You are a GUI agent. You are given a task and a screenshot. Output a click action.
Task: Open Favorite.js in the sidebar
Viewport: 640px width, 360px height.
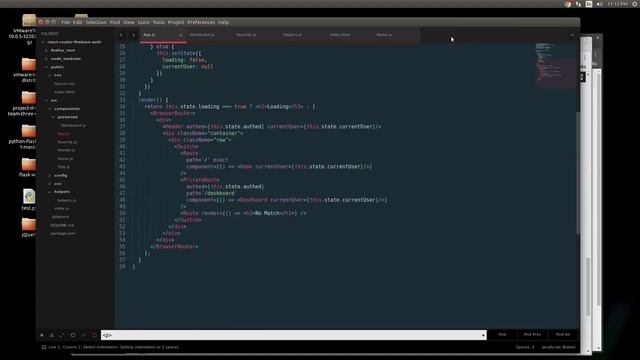tap(67, 142)
